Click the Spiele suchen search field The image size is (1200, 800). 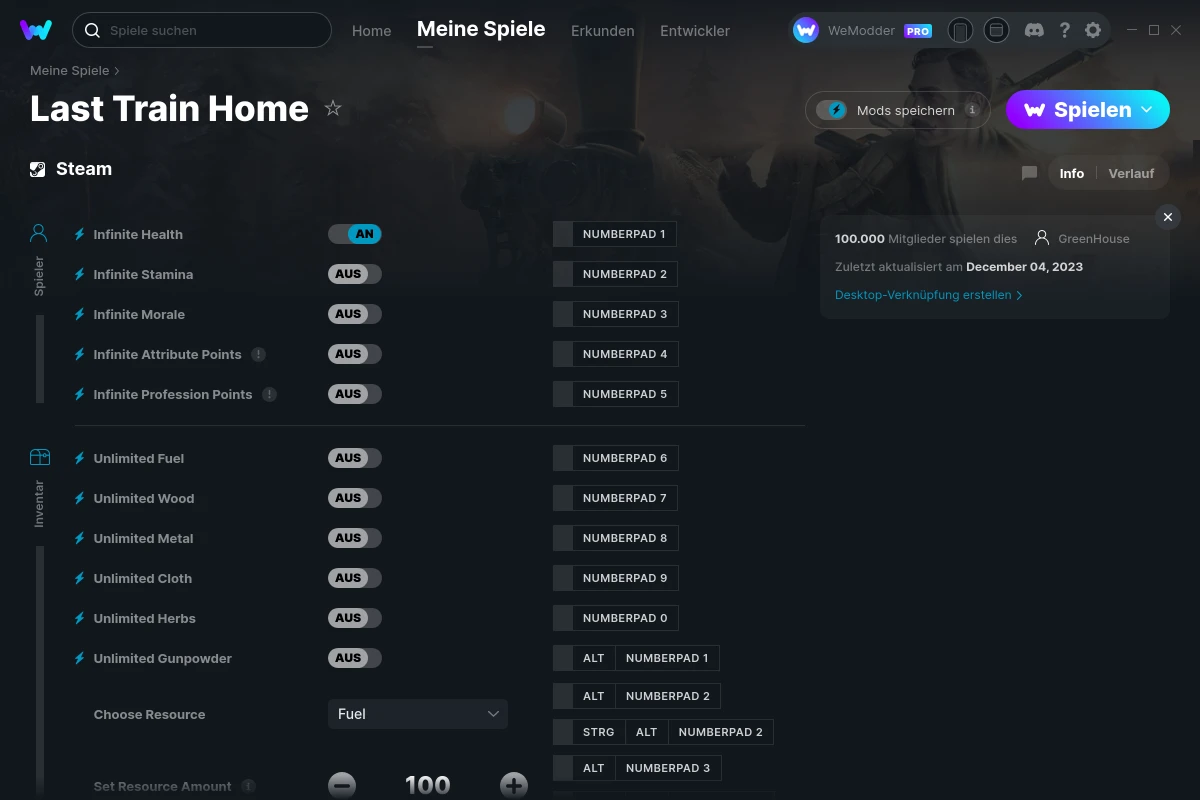tap(202, 30)
